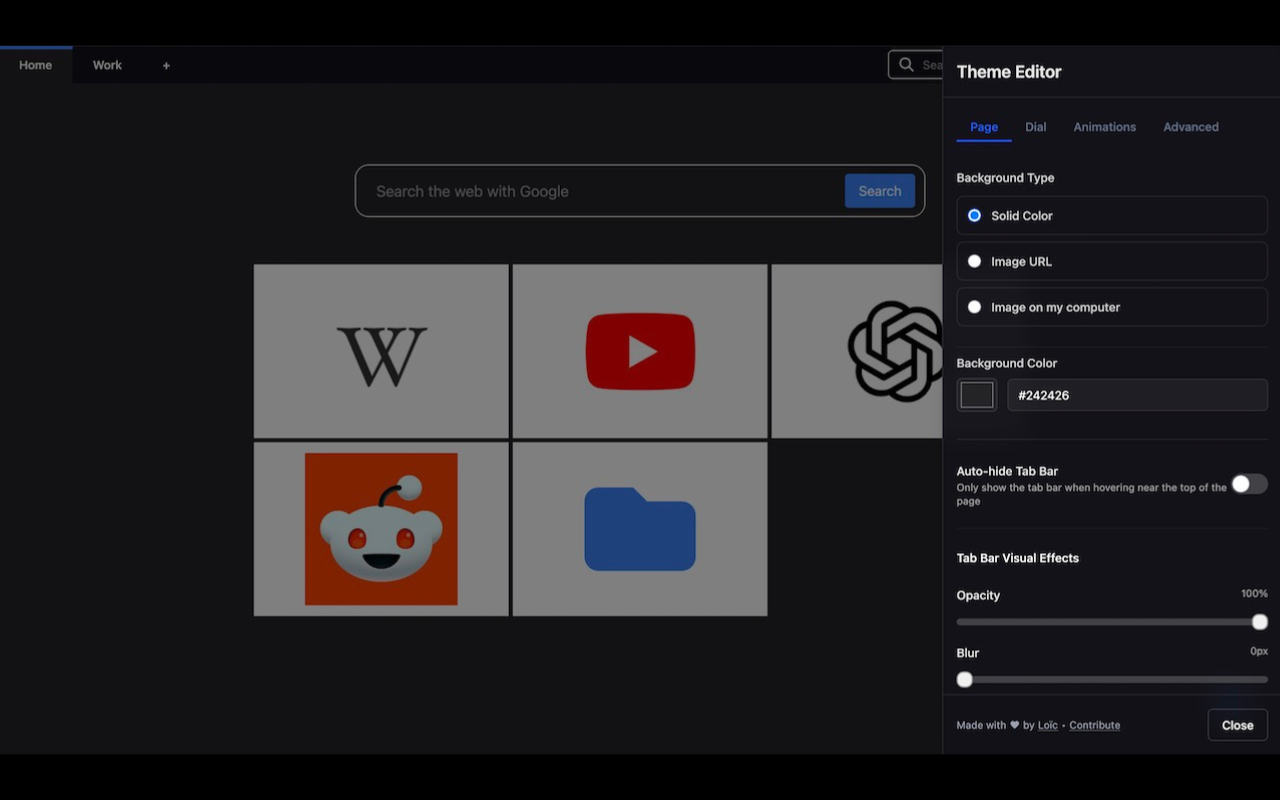Close the Theme Editor panel
The width and height of the screenshot is (1280, 800).
tap(1237, 725)
